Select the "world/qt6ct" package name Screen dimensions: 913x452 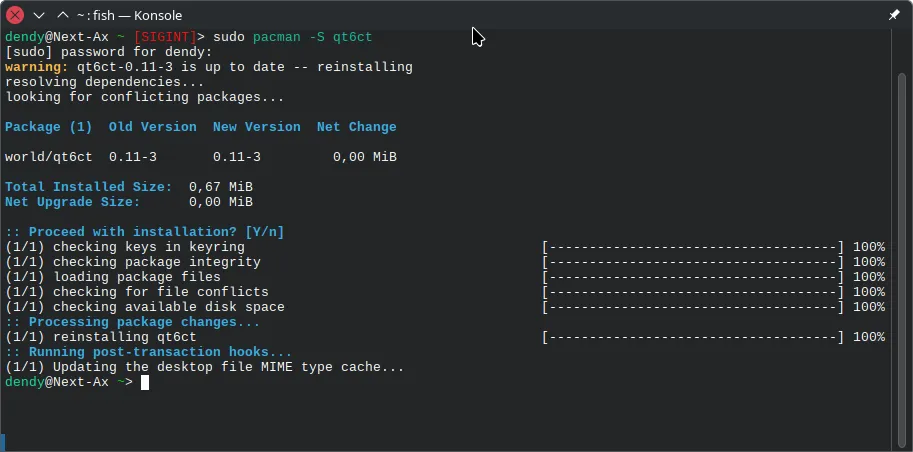(48, 157)
